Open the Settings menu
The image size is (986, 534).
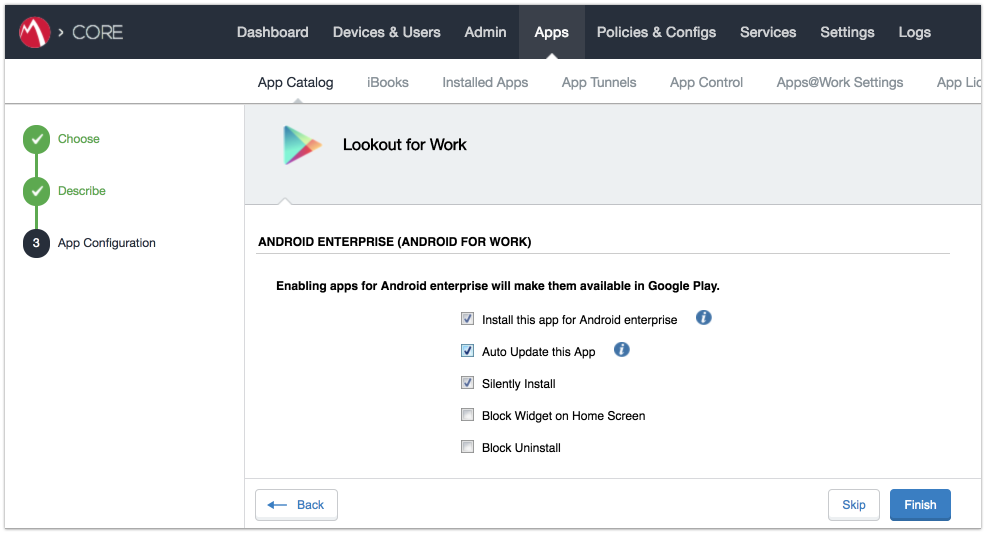tap(847, 32)
